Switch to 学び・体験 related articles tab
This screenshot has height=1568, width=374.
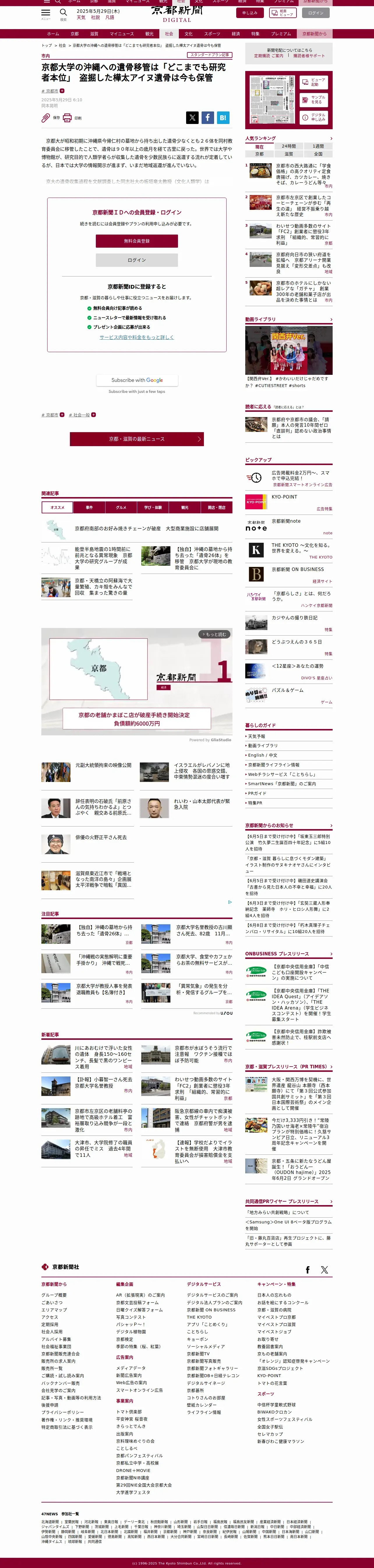click(x=153, y=507)
